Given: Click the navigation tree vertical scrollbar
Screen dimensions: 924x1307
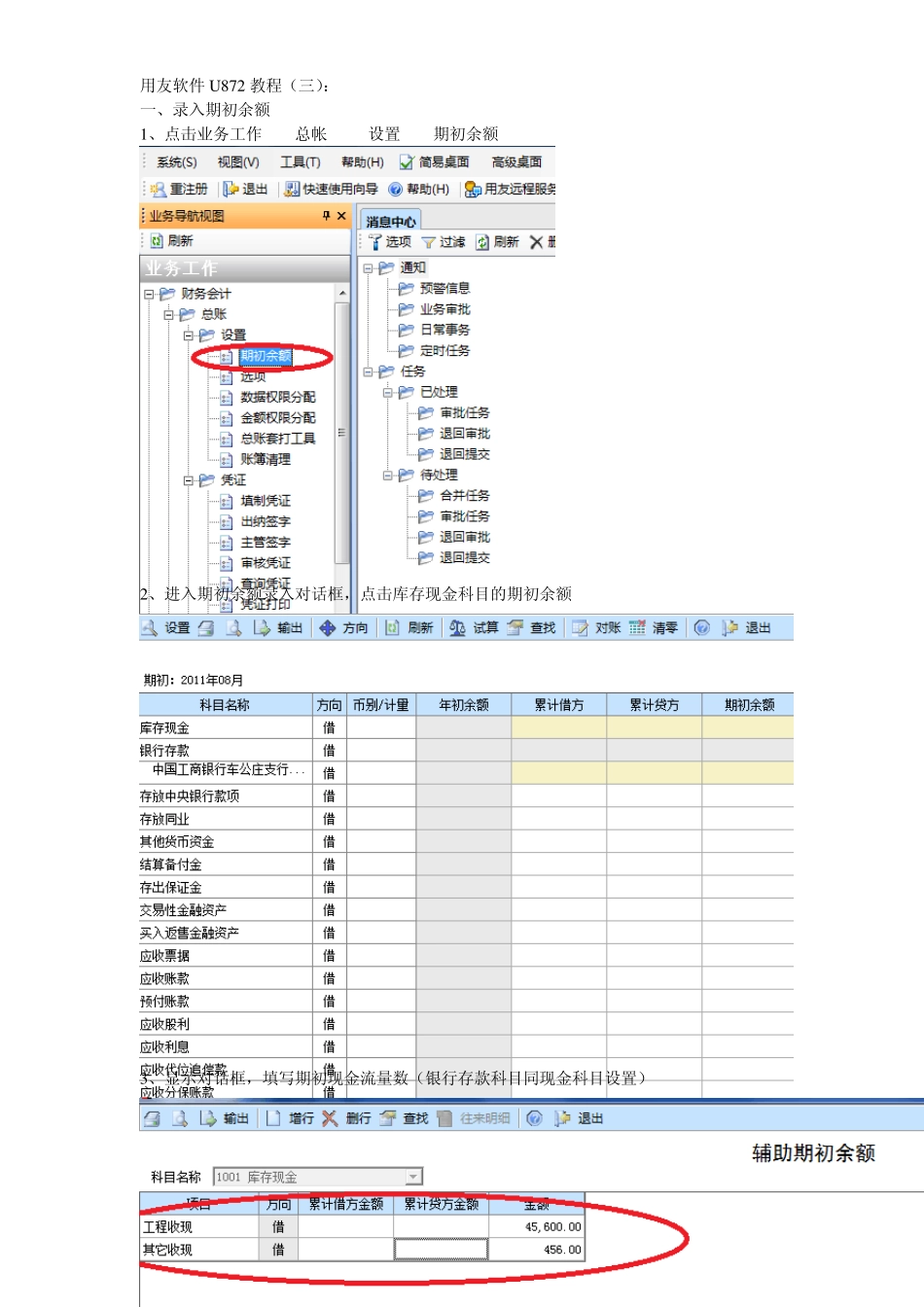Looking at the screenshot, I should (341, 433).
